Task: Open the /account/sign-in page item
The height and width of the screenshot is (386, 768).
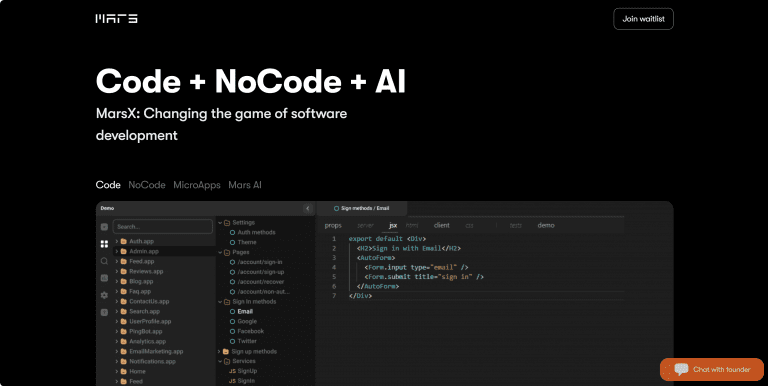Action: point(260,262)
